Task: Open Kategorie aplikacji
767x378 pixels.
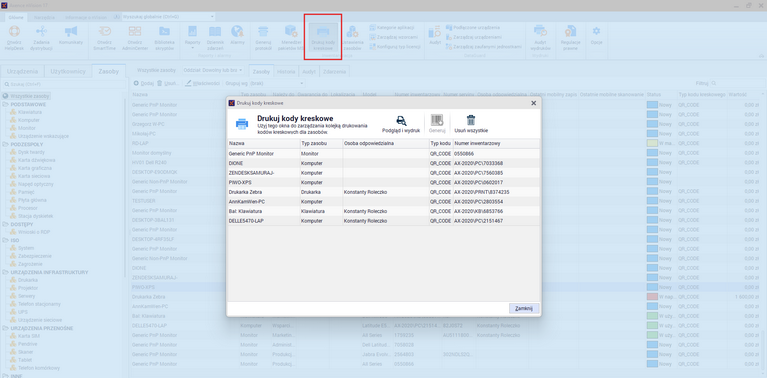Action: [x=392, y=27]
